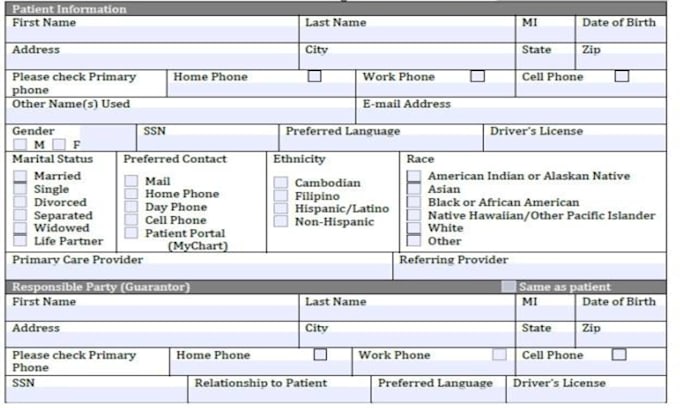Focus the E-mail Address field

511,111
